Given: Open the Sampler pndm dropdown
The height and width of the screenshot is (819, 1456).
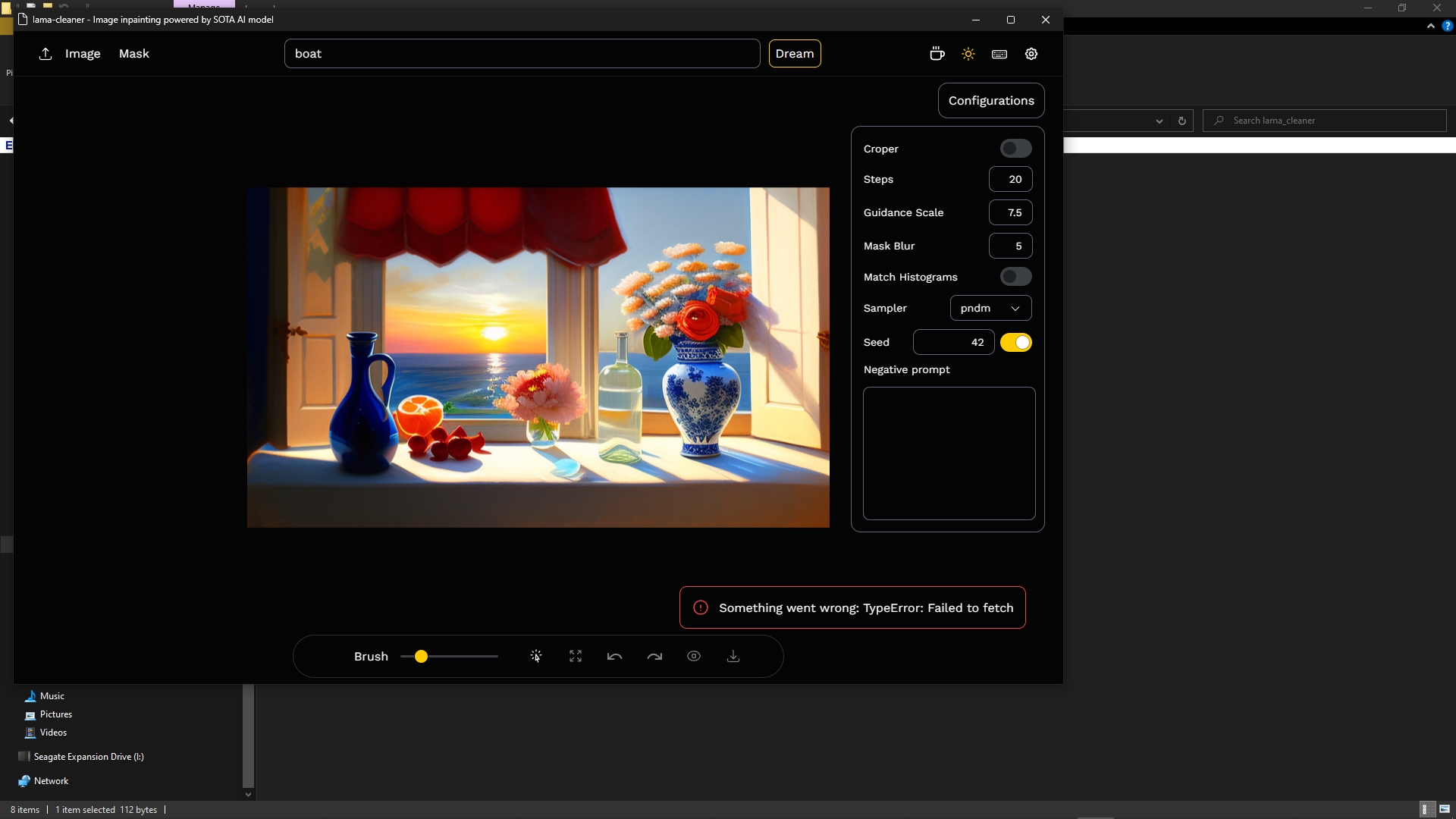Looking at the screenshot, I should pos(990,308).
